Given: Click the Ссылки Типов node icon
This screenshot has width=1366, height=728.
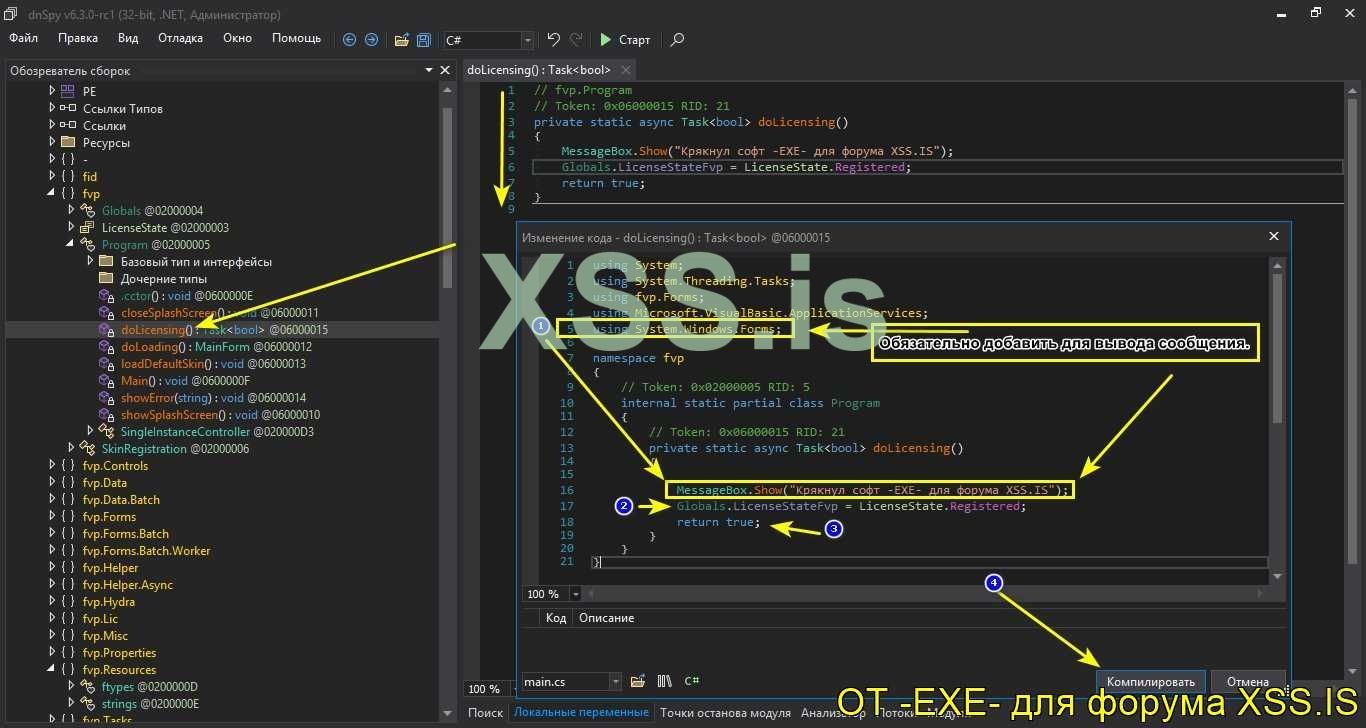Looking at the screenshot, I should (x=68, y=108).
